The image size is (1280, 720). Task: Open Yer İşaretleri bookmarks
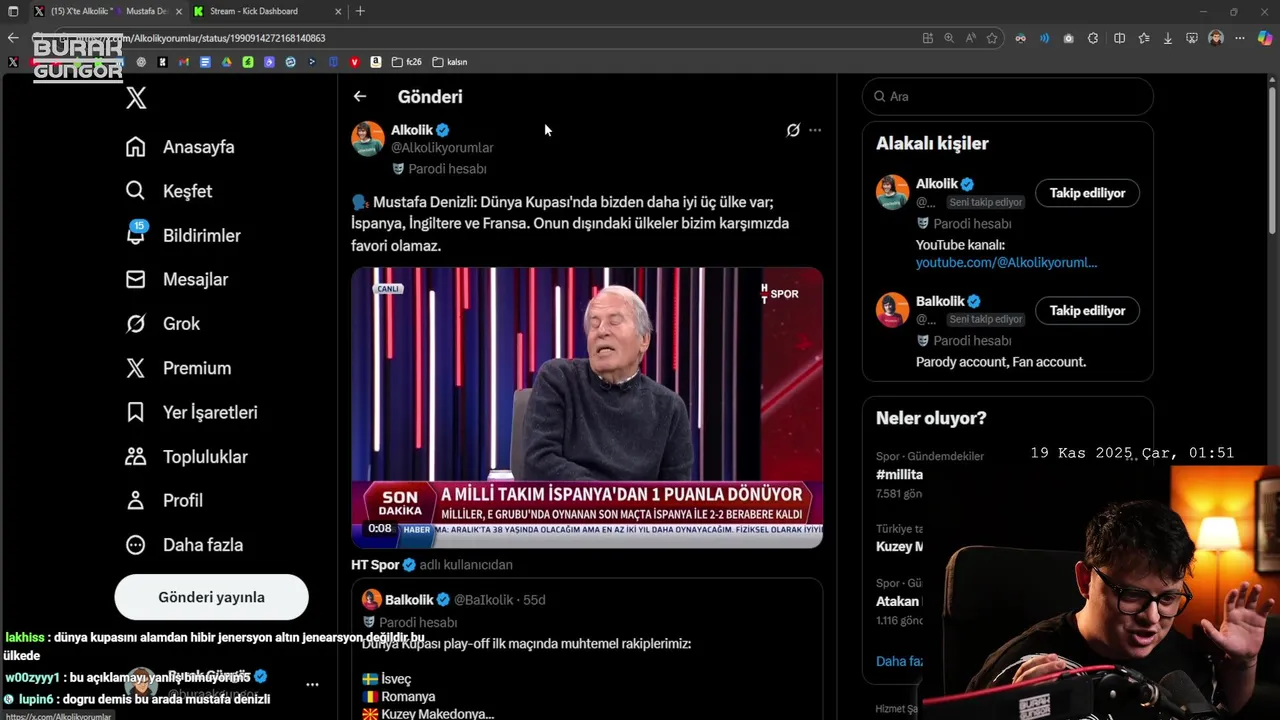191,412
